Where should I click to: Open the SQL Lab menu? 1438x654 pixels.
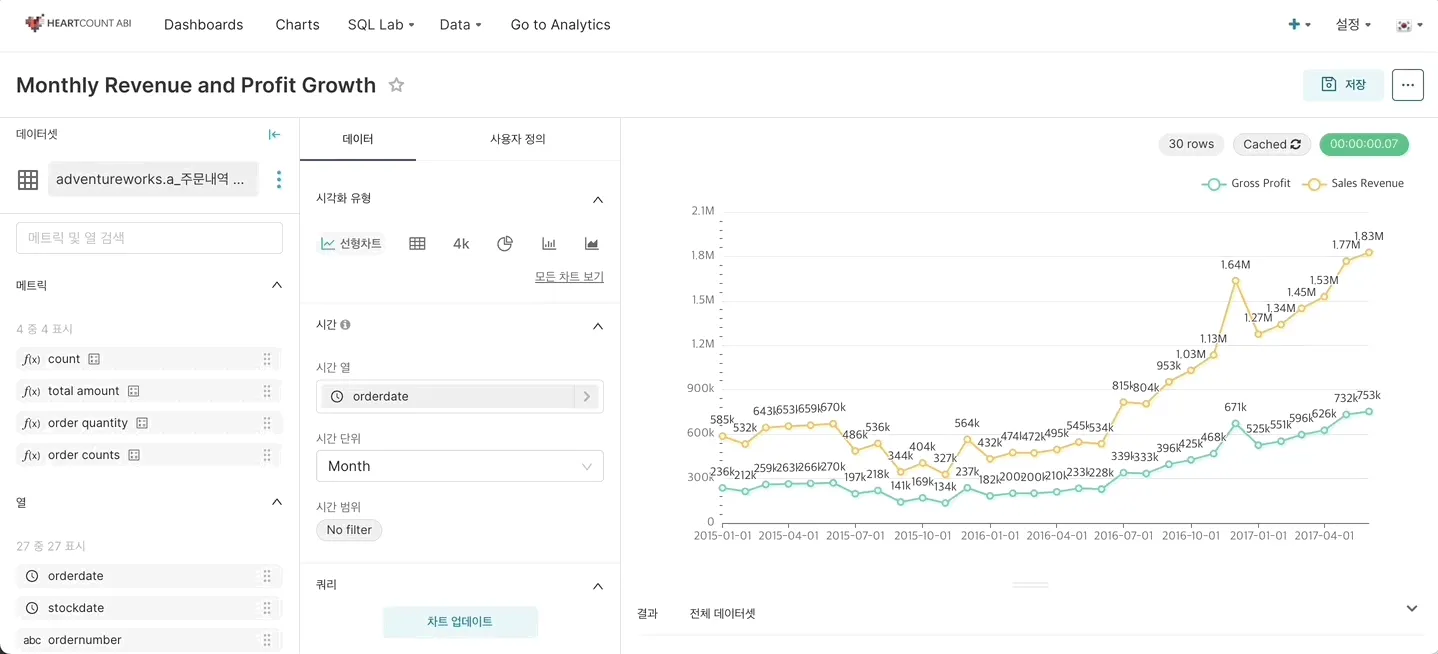point(380,25)
